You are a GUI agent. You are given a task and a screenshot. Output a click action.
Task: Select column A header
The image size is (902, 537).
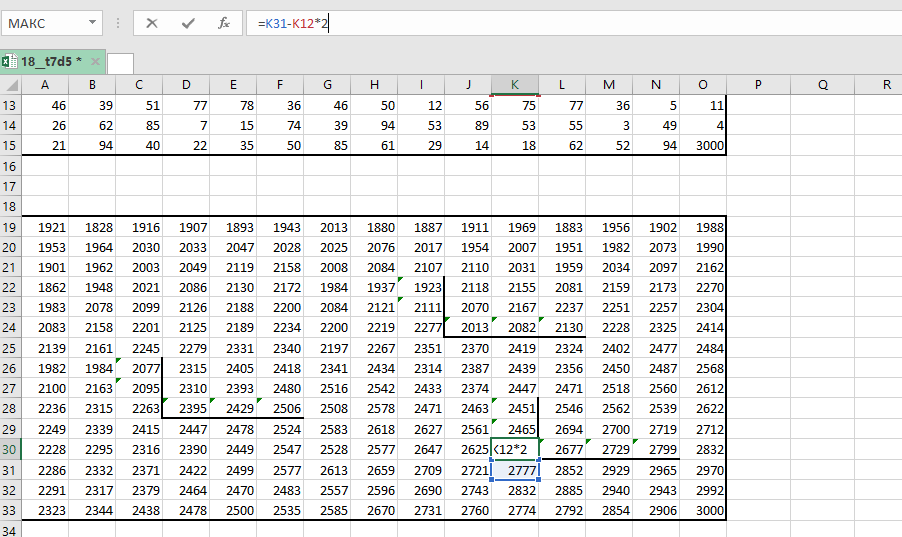[x=45, y=85]
